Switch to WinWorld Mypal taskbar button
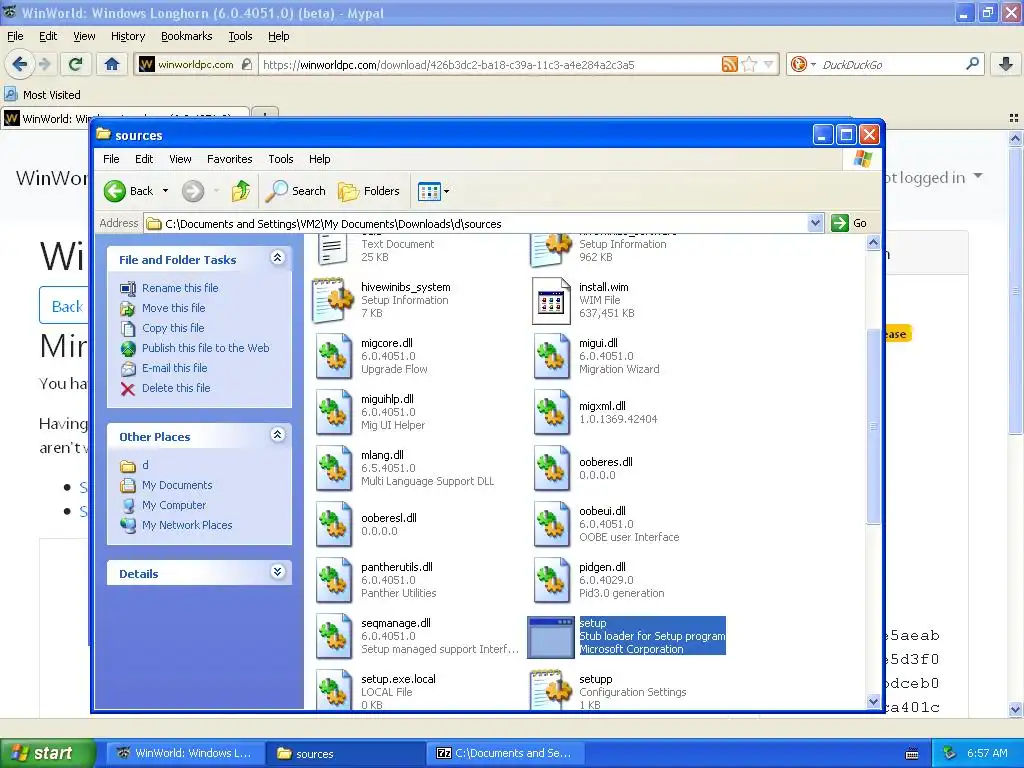The height and width of the screenshot is (768, 1024). (184, 753)
